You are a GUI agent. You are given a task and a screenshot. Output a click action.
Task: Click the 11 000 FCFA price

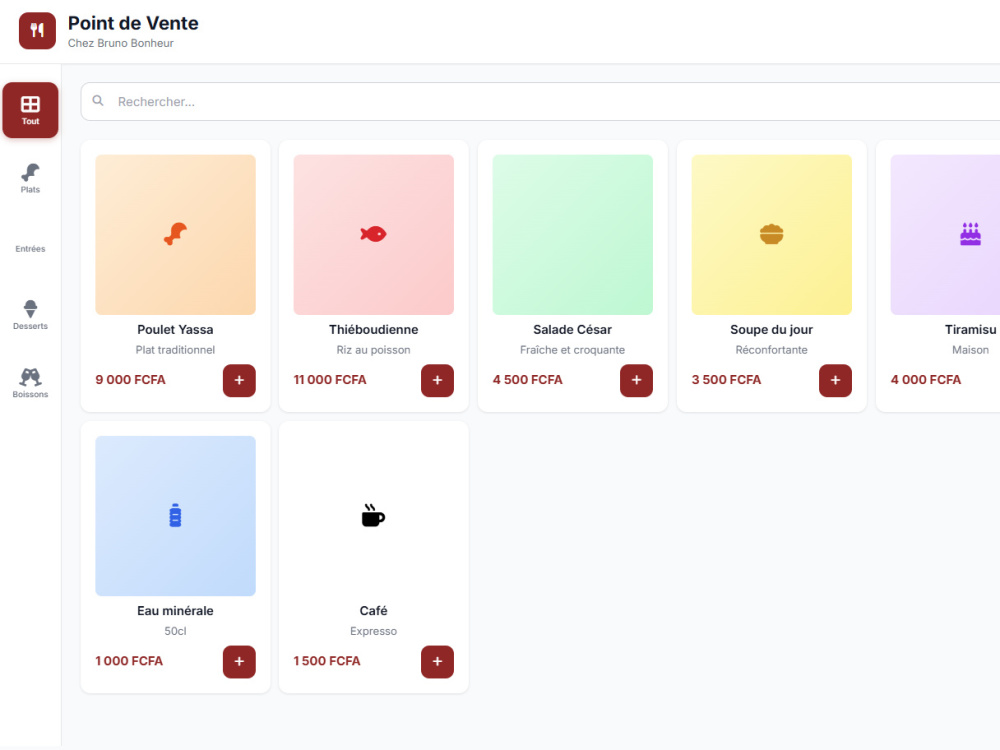pos(330,380)
